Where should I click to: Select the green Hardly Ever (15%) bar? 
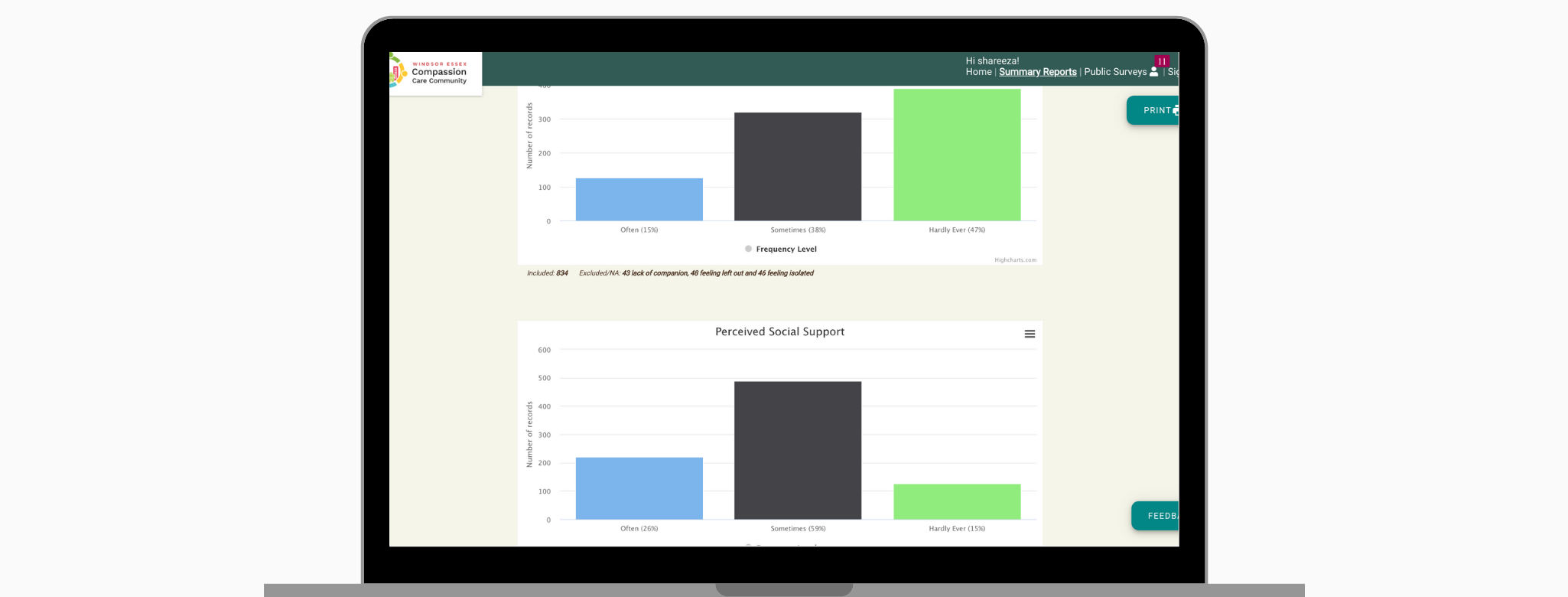(x=956, y=501)
